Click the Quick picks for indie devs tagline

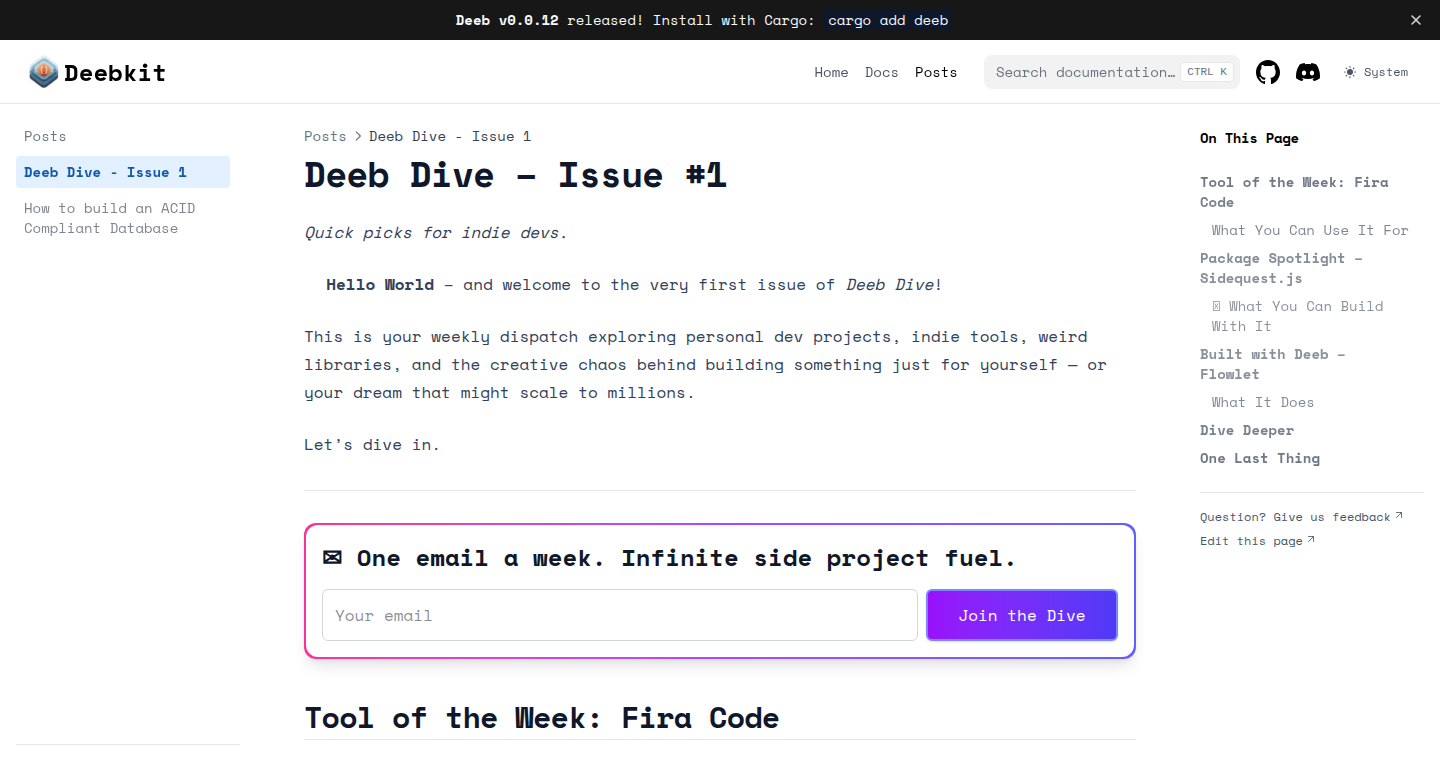[x=436, y=233]
